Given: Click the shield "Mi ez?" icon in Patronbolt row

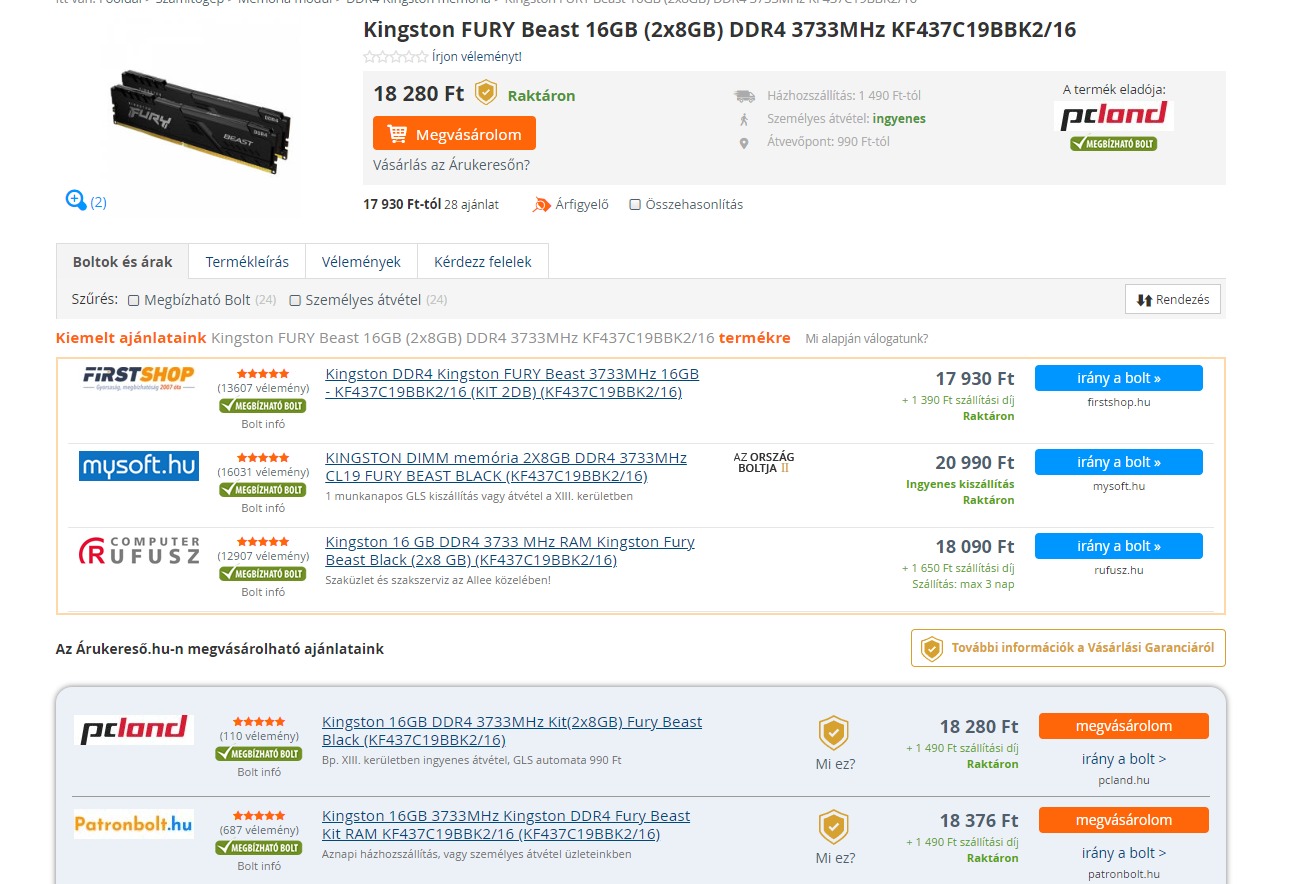Looking at the screenshot, I should pos(834,827).
